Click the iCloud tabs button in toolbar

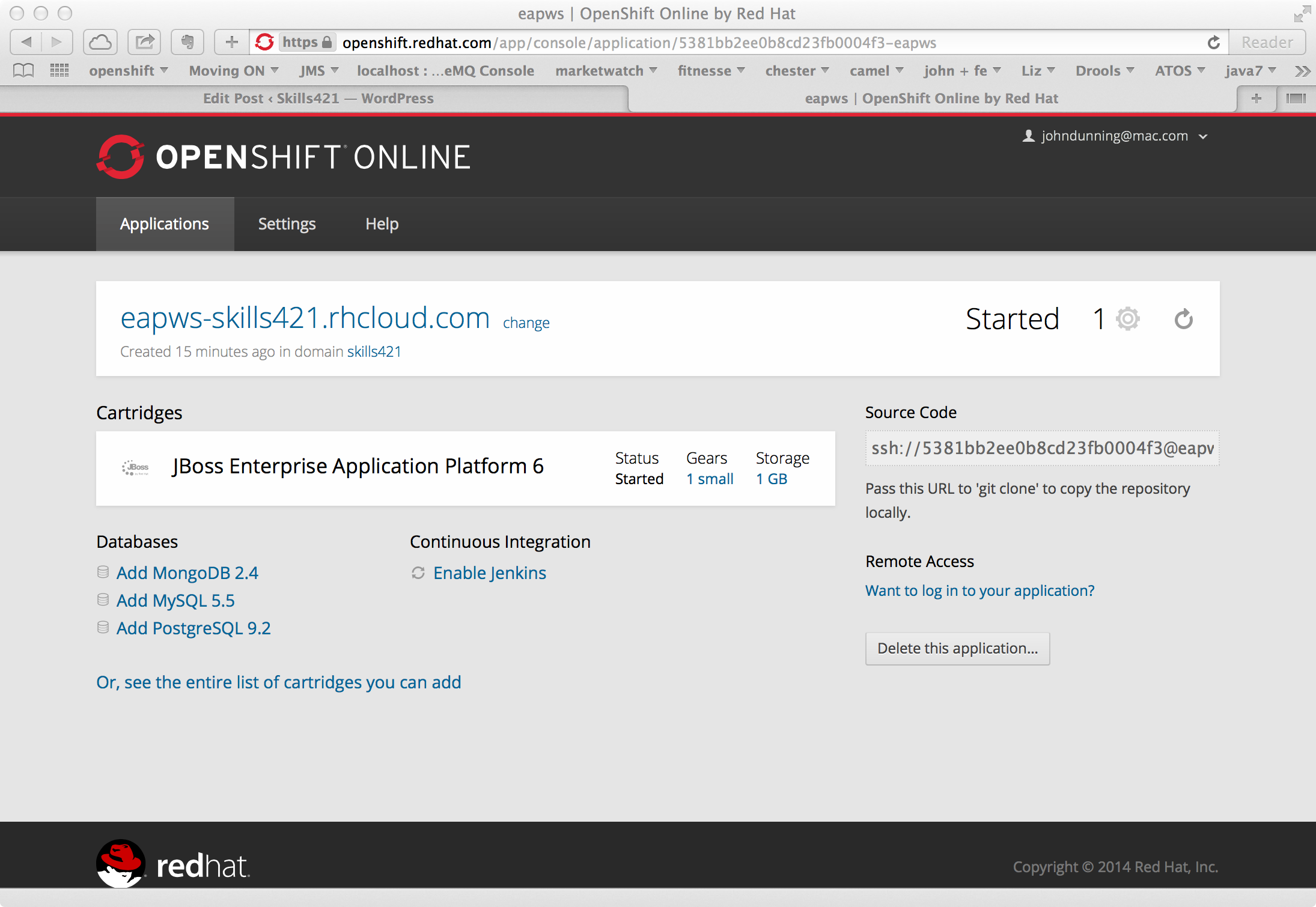point(100,42)
